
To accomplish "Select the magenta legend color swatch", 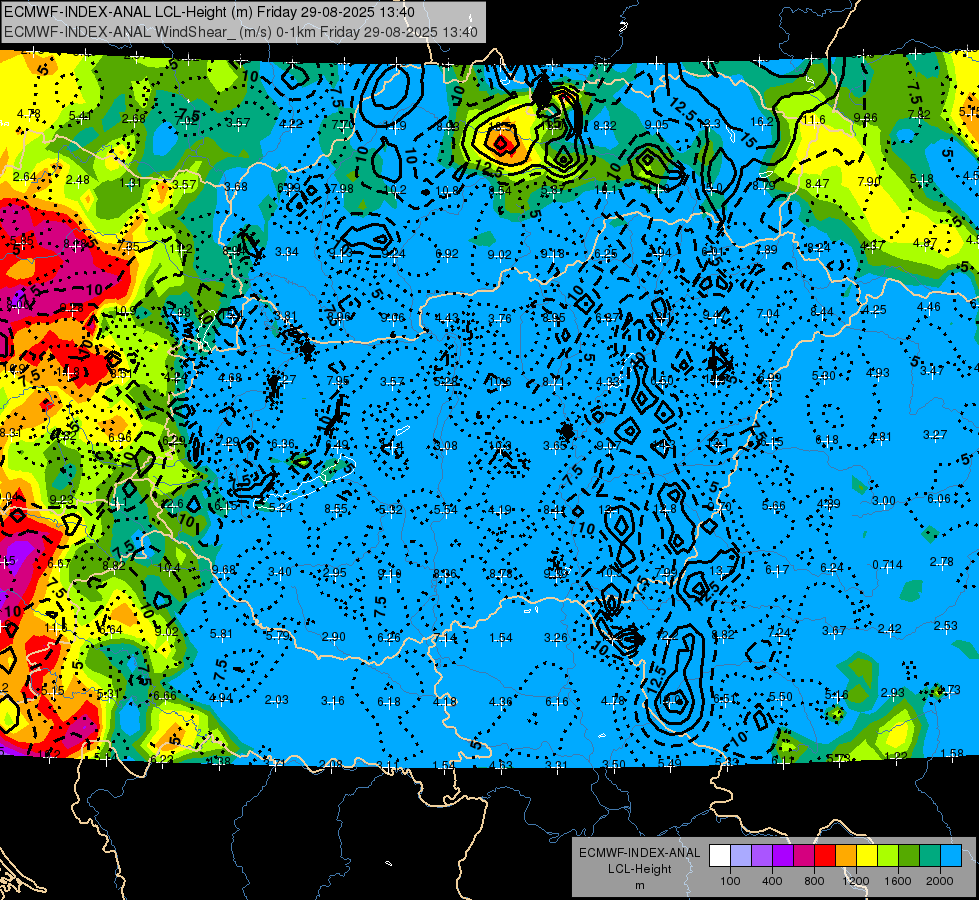I will point(804,856).
